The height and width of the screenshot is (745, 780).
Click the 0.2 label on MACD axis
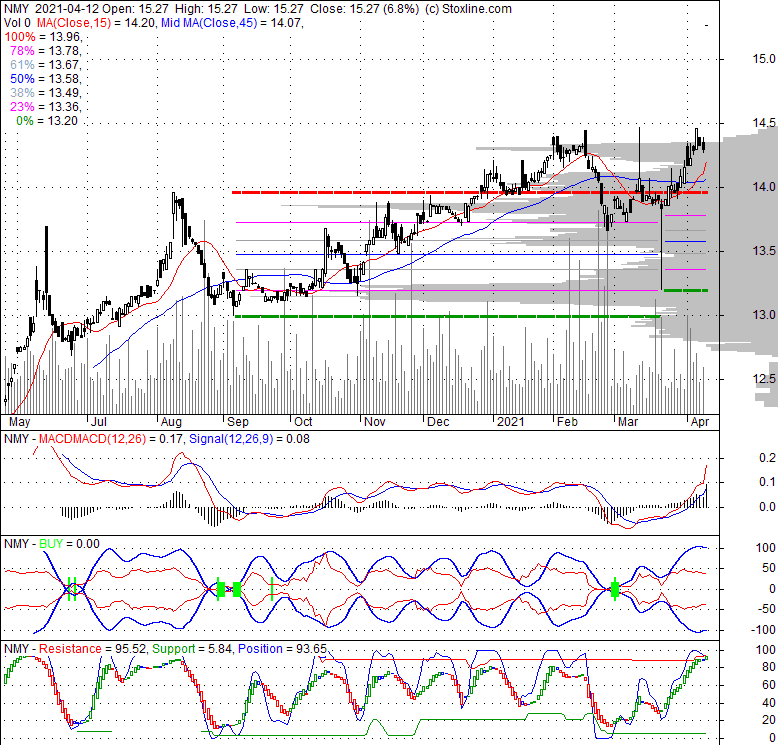pos(767,458)
